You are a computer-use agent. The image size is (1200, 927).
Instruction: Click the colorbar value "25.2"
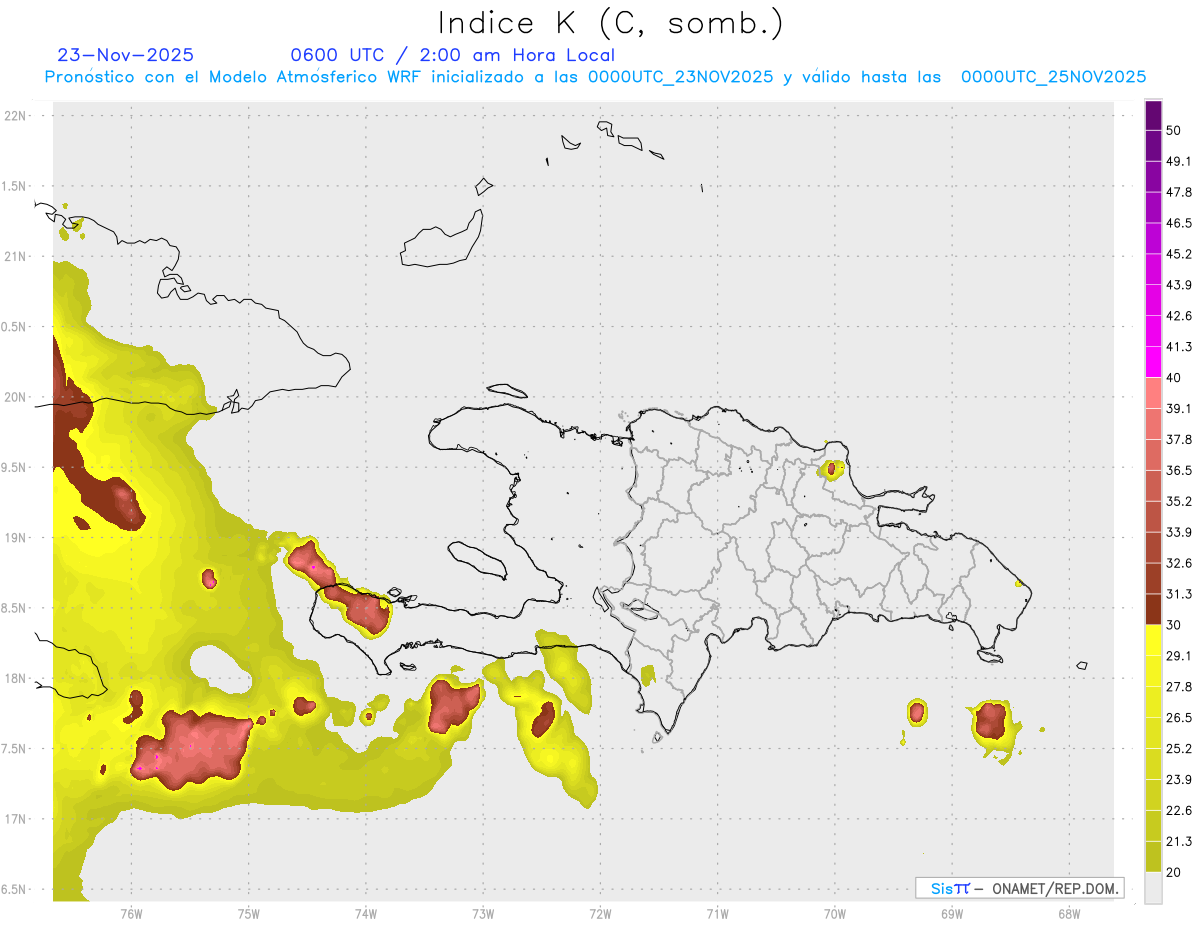tap(1179, 748)
